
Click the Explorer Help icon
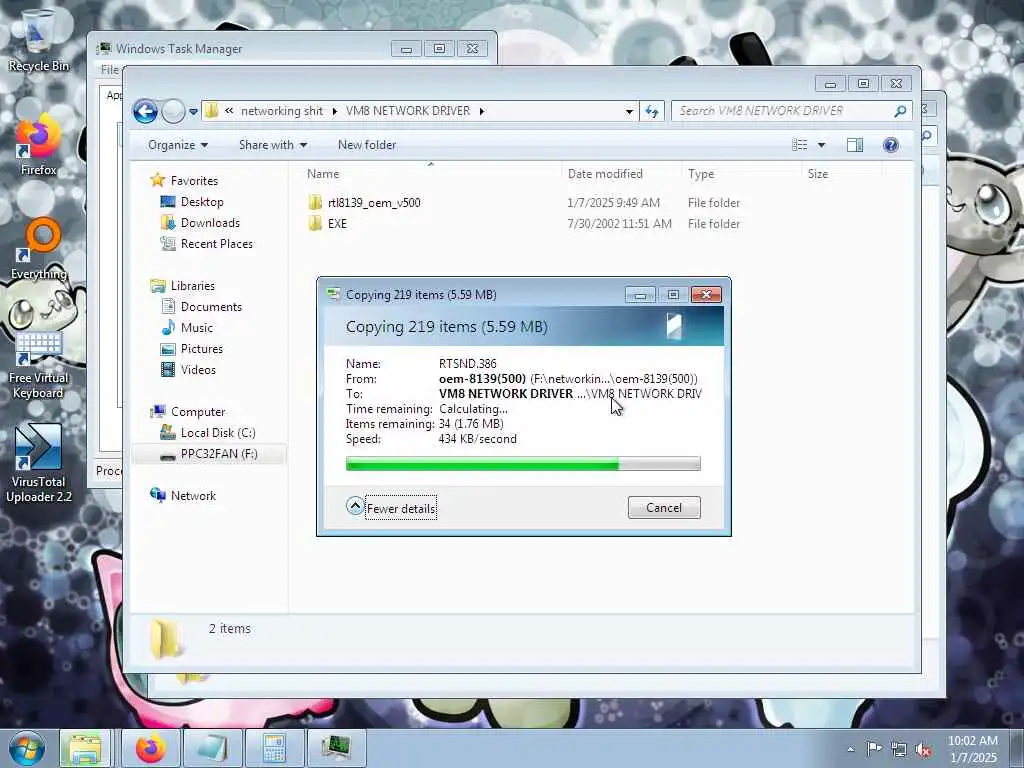(x=891, y=145)
